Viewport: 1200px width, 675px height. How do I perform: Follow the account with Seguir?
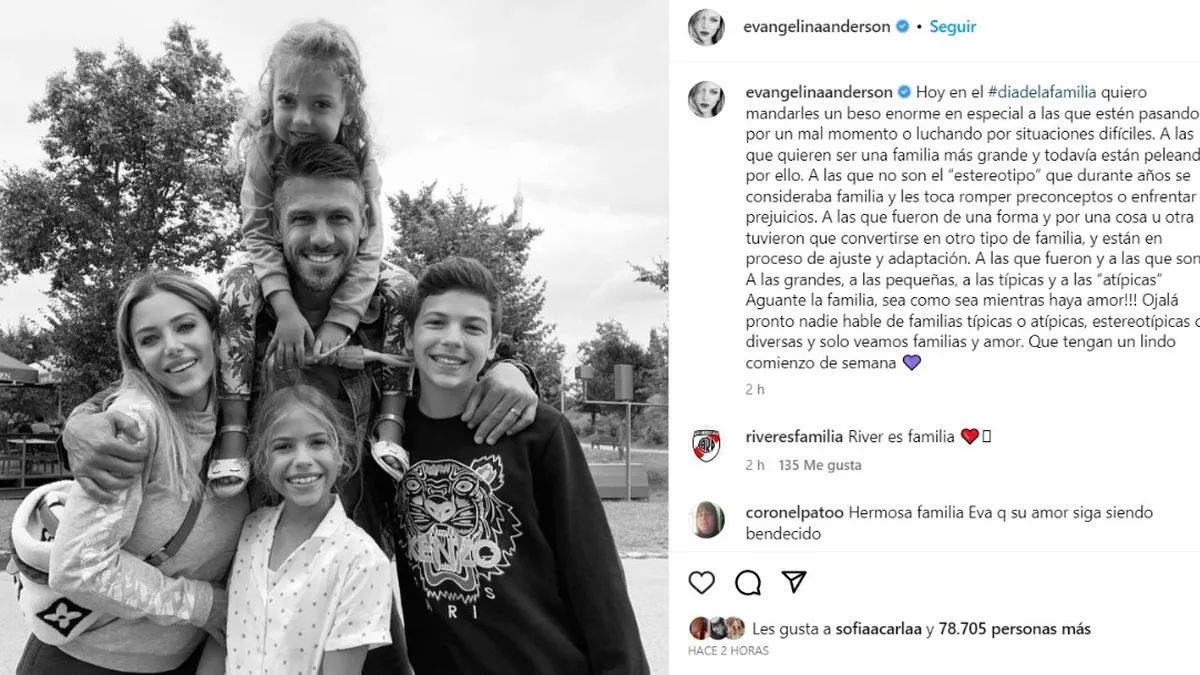coord(953,27)
